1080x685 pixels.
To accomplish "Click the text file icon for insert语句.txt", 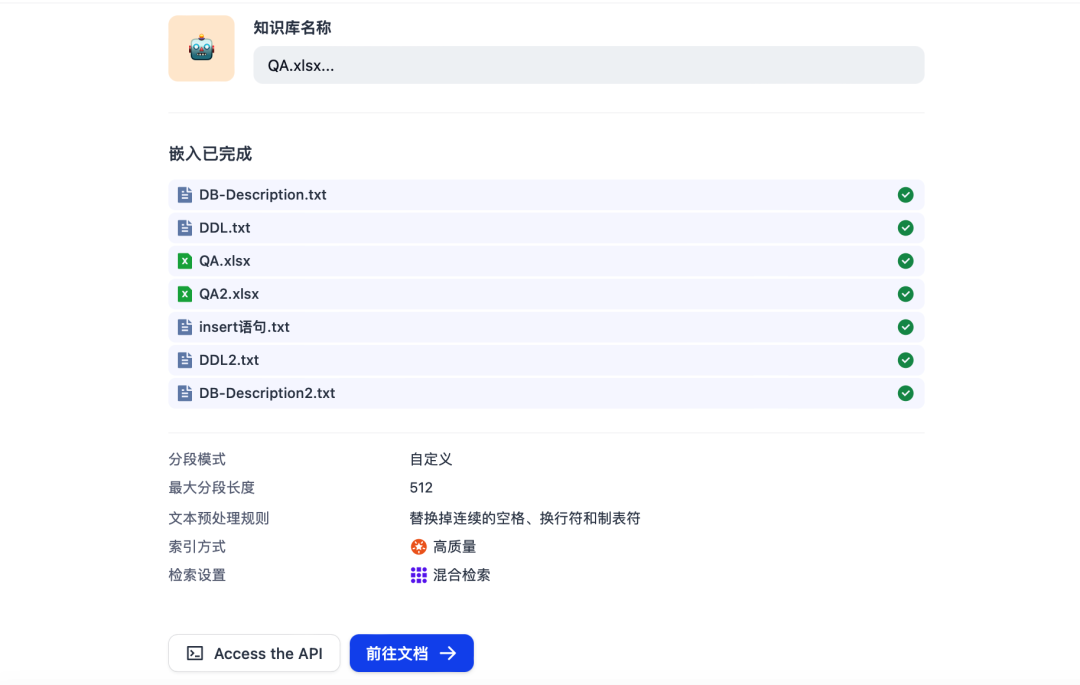I will tap(185, 326).
